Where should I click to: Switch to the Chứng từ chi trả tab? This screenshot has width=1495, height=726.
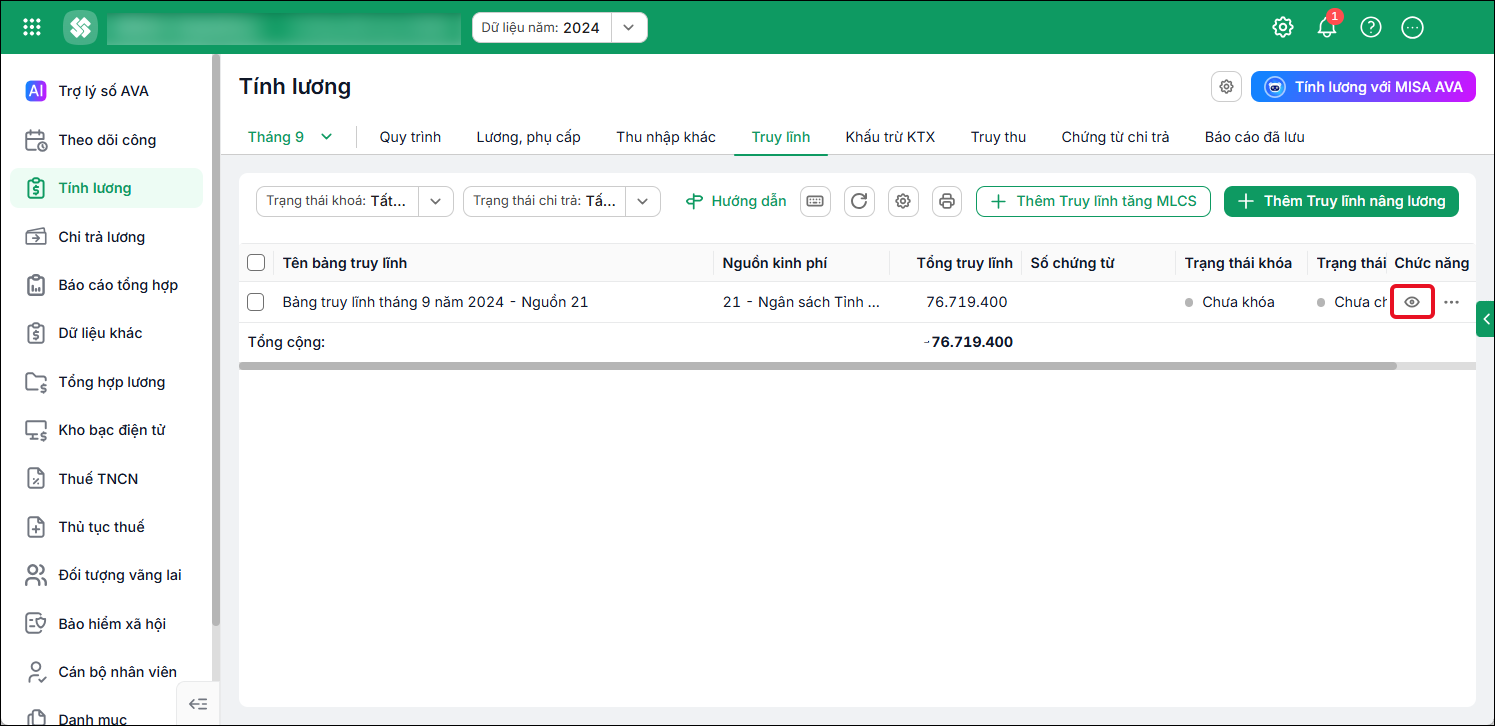tap(1115, 137)
